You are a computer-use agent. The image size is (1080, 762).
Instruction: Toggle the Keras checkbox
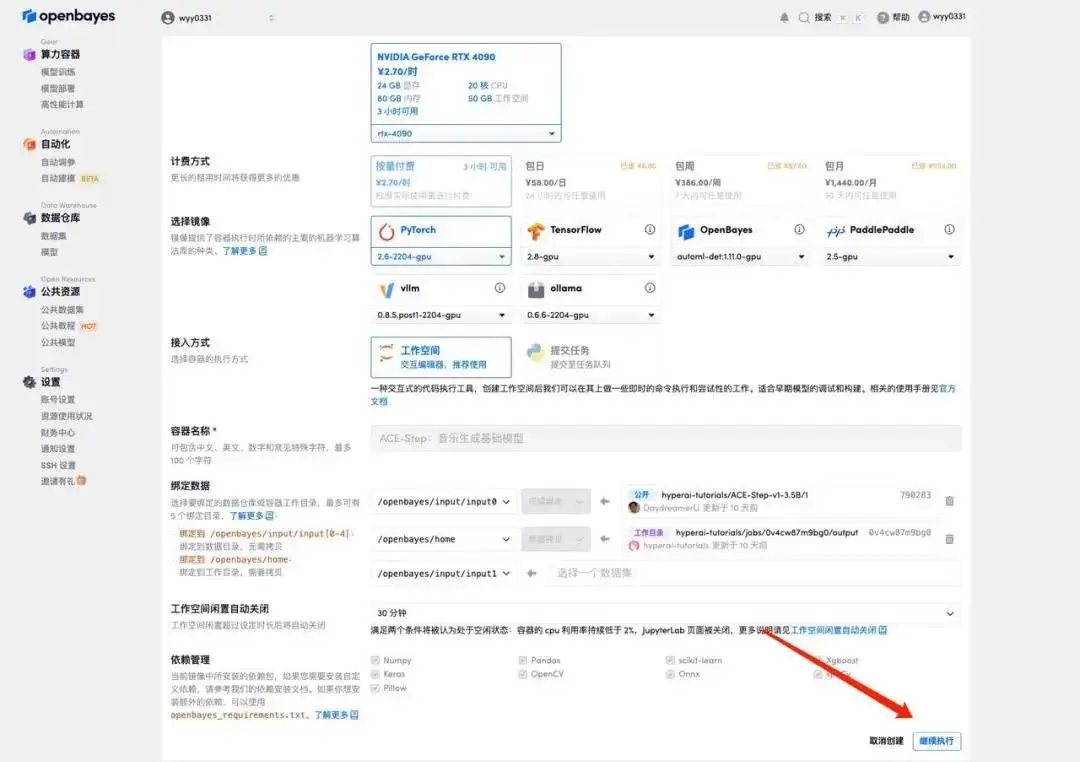click(x=375, y=674)
